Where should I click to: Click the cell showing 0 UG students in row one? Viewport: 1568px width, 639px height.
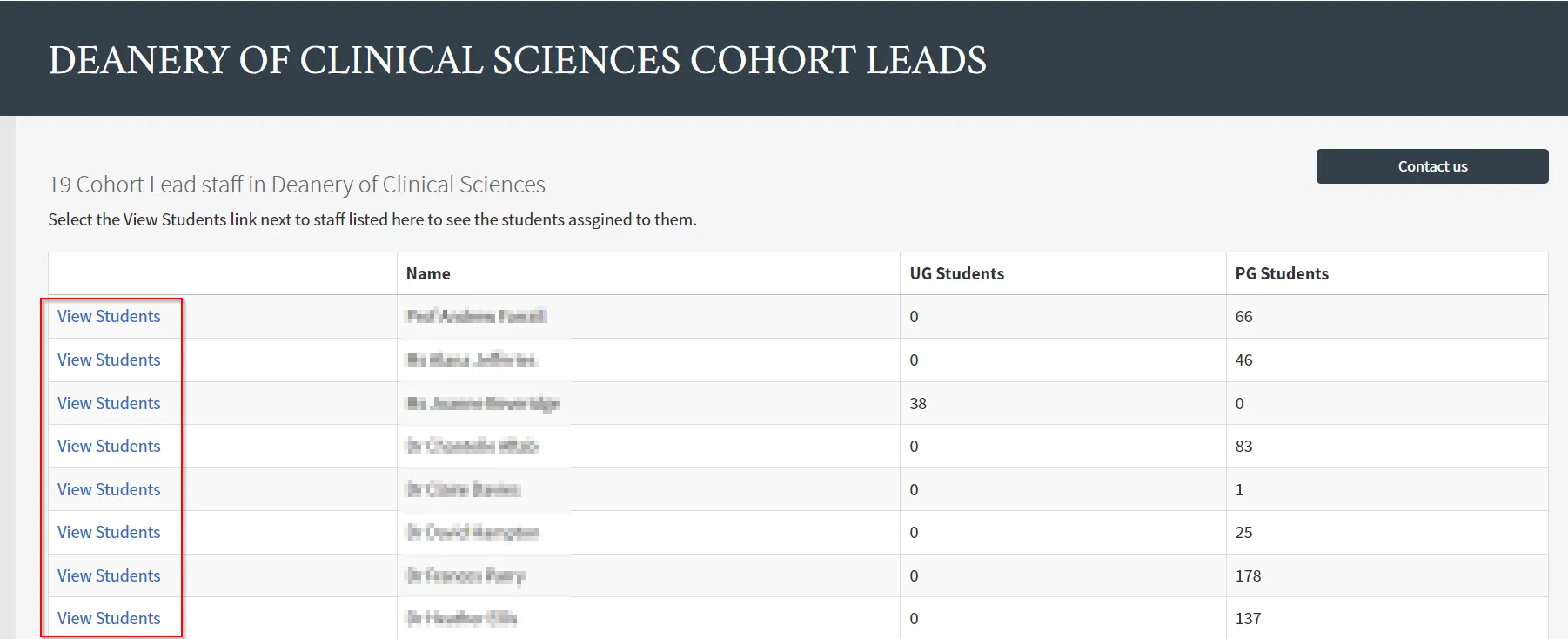click(x=914, y=316)
